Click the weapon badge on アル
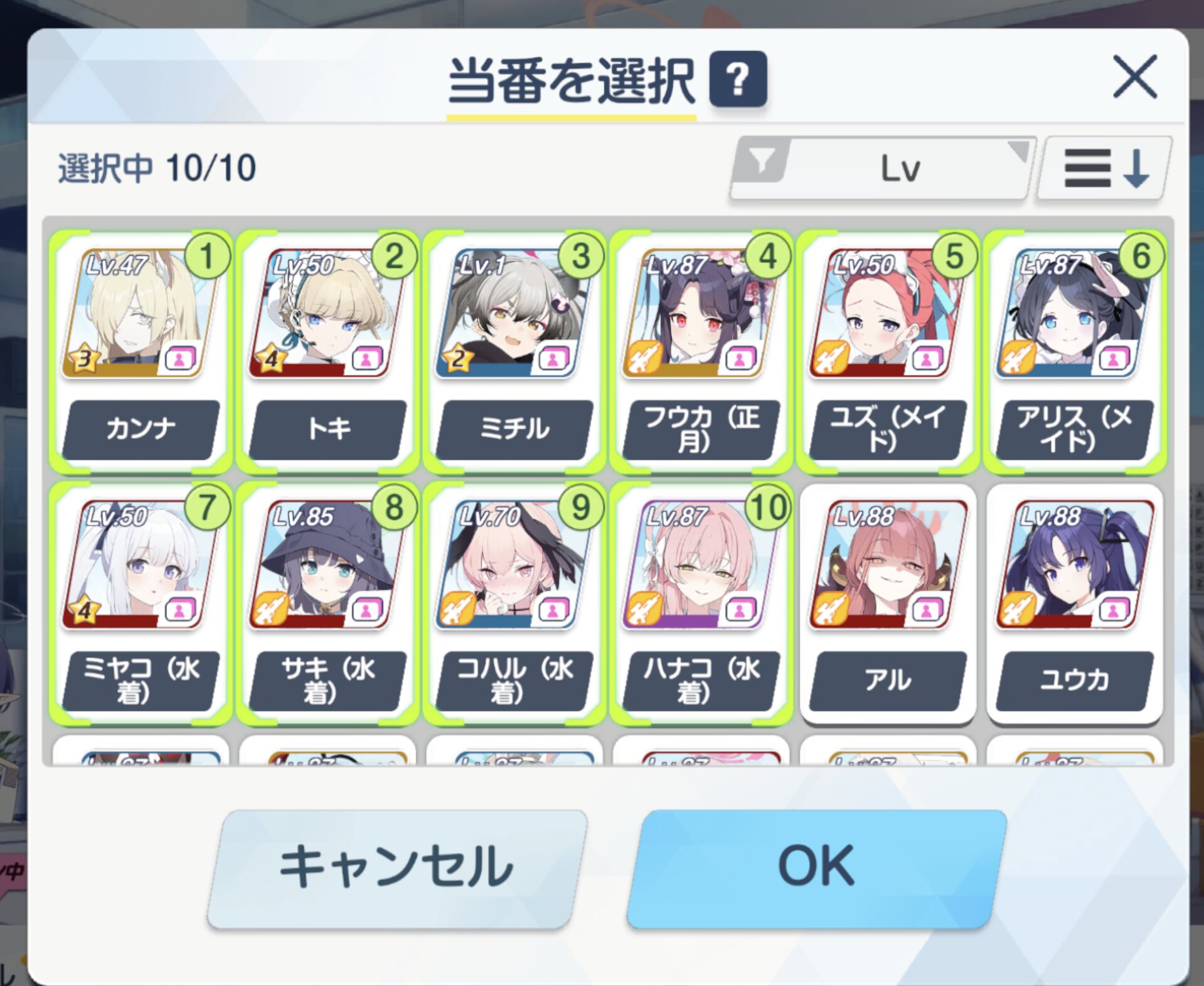This screenshot has height=986, width=1204. point(829,610)
